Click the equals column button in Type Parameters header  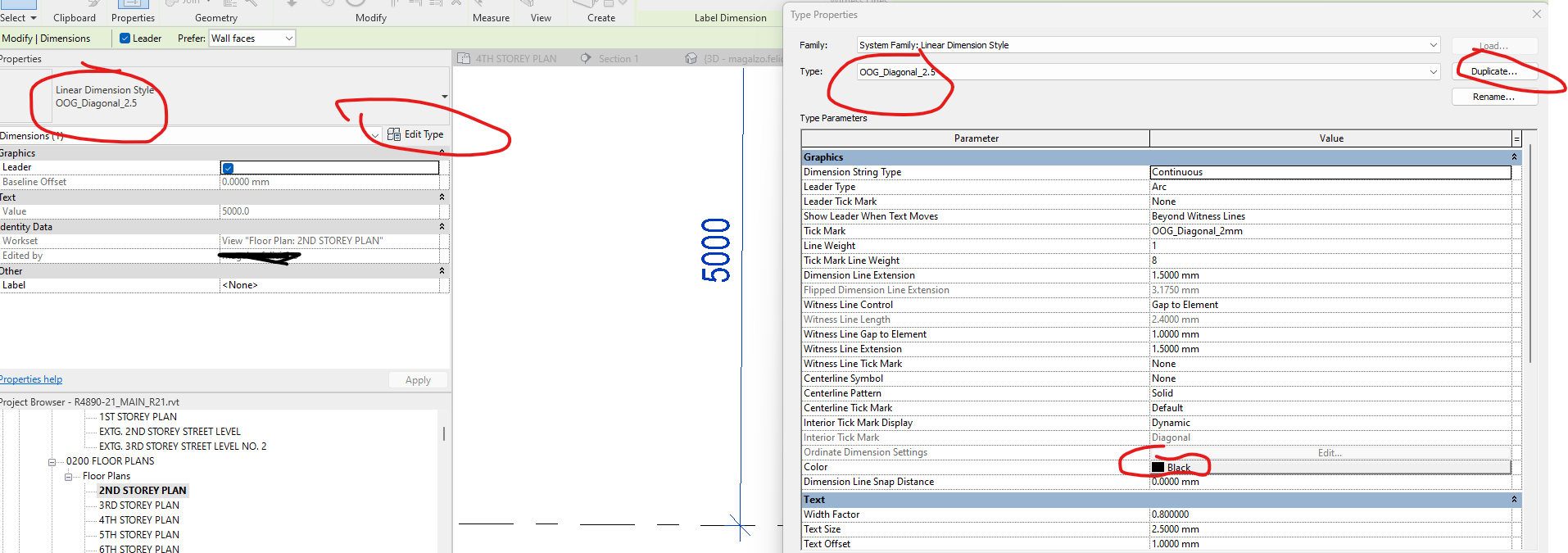[1516, 139]
